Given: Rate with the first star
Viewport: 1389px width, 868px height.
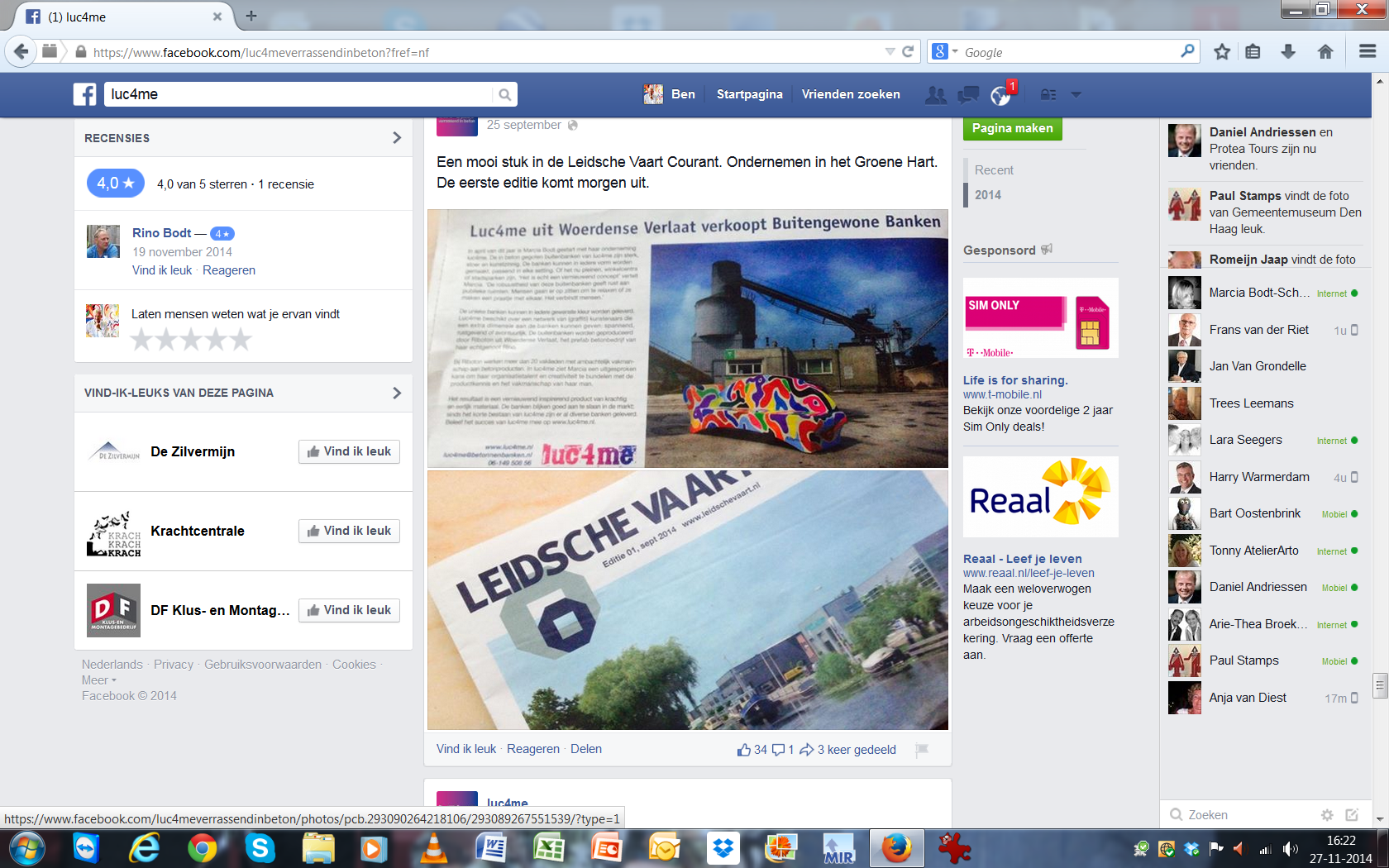Looking at the screenshot, I should click(142, 340).
